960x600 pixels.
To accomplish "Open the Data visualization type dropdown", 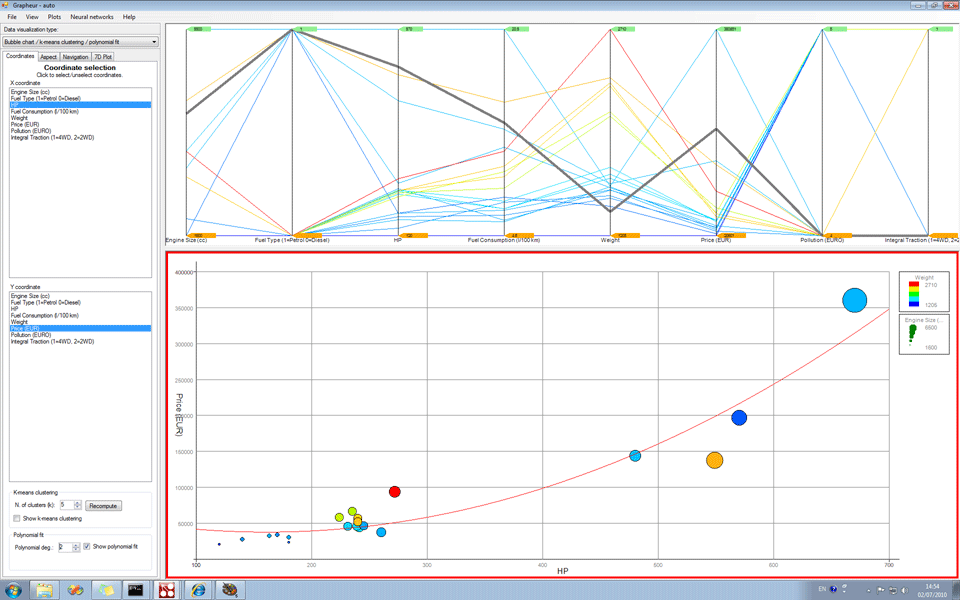I will tap(81, 42).
